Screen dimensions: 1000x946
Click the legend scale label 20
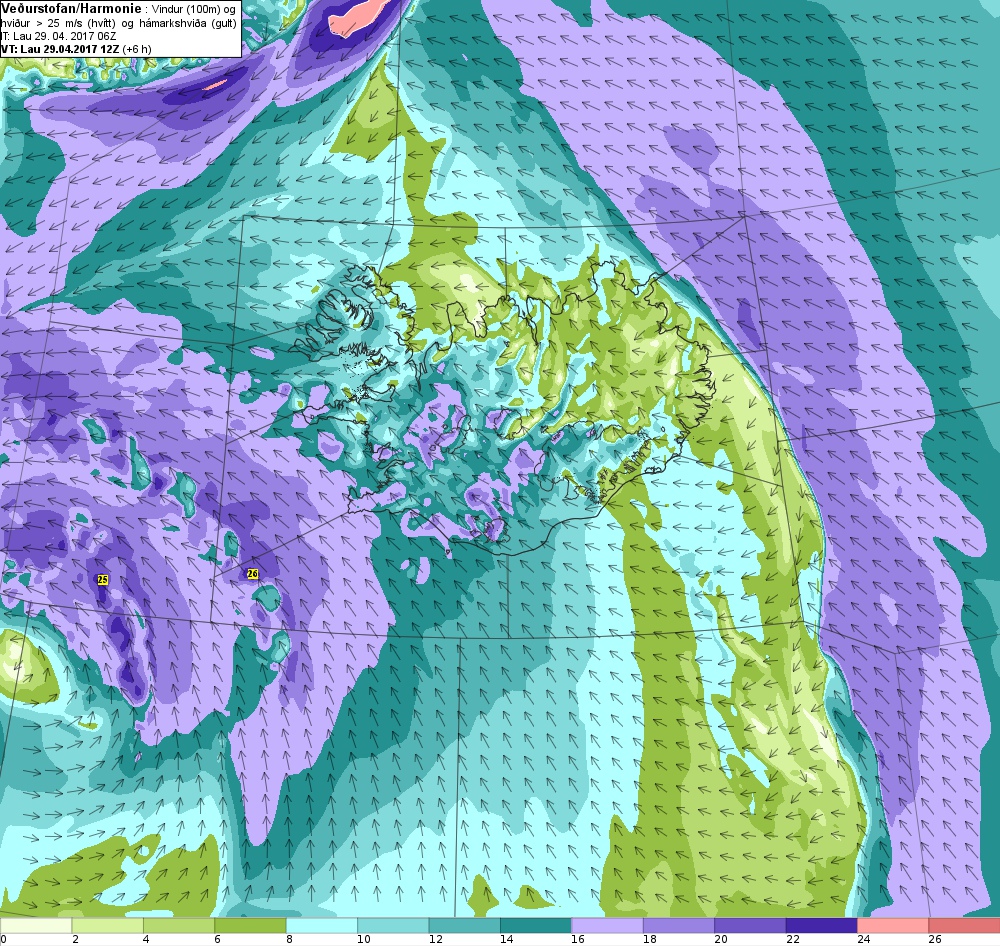tap(721, 939)
